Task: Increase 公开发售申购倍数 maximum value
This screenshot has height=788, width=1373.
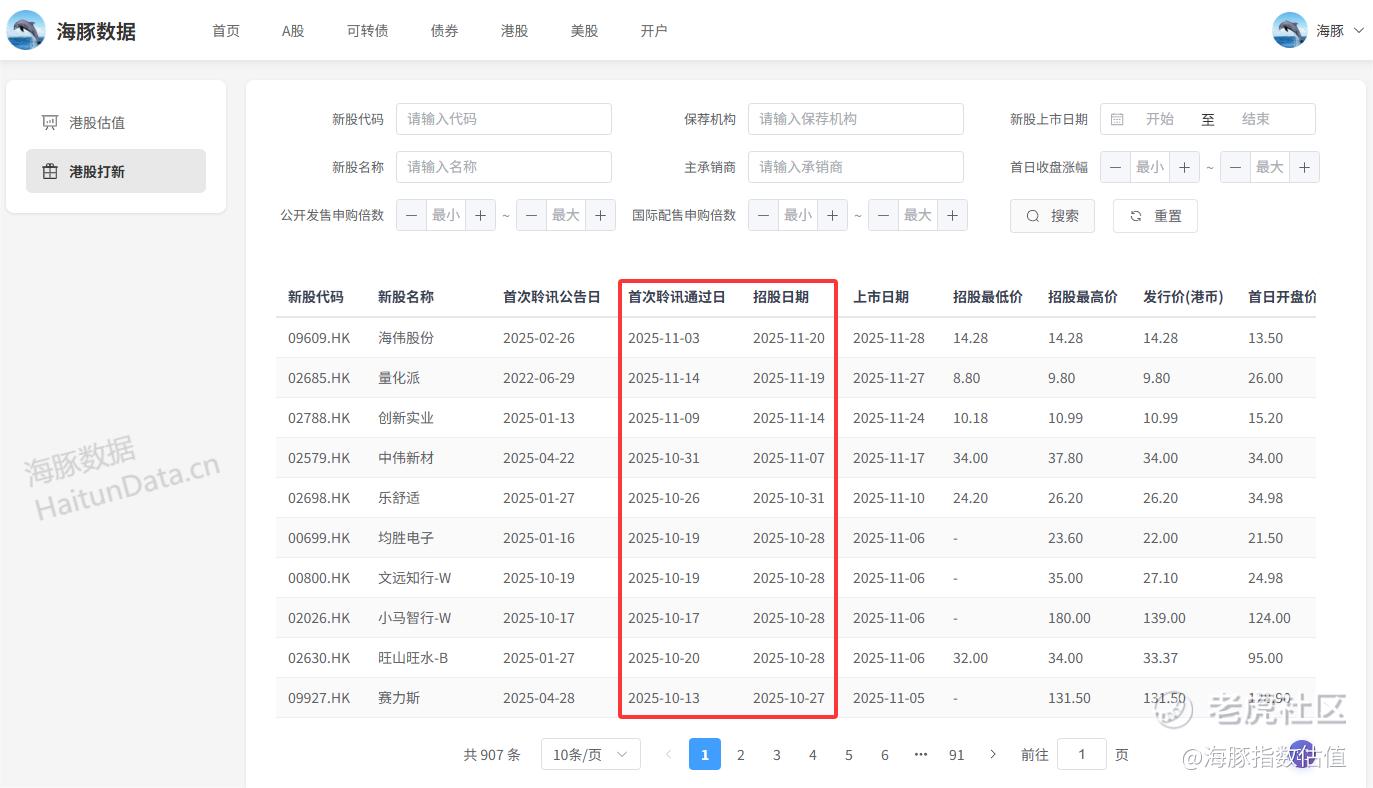Action: pyautogui.click(x=600, y=215)
